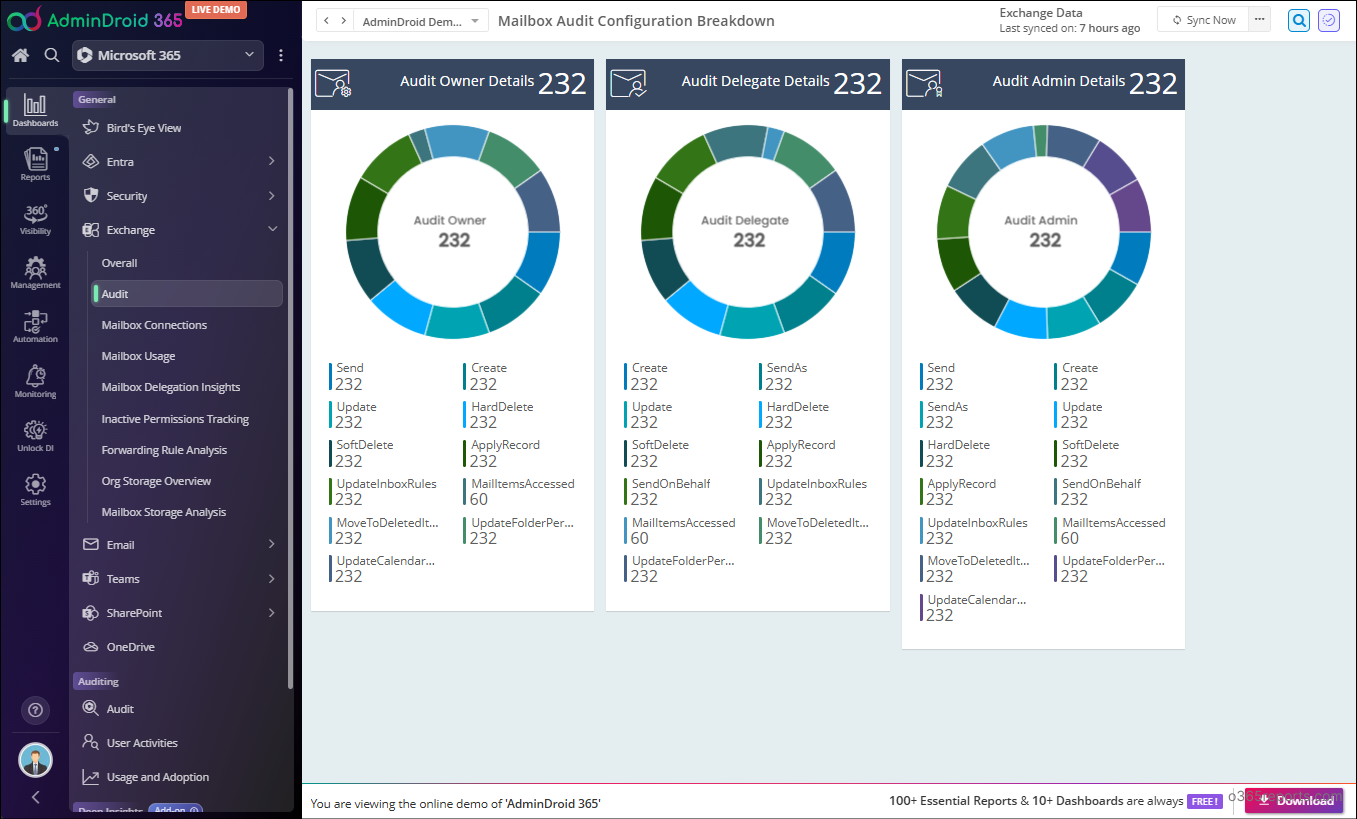Open the user profile avatar

point(35,760)
